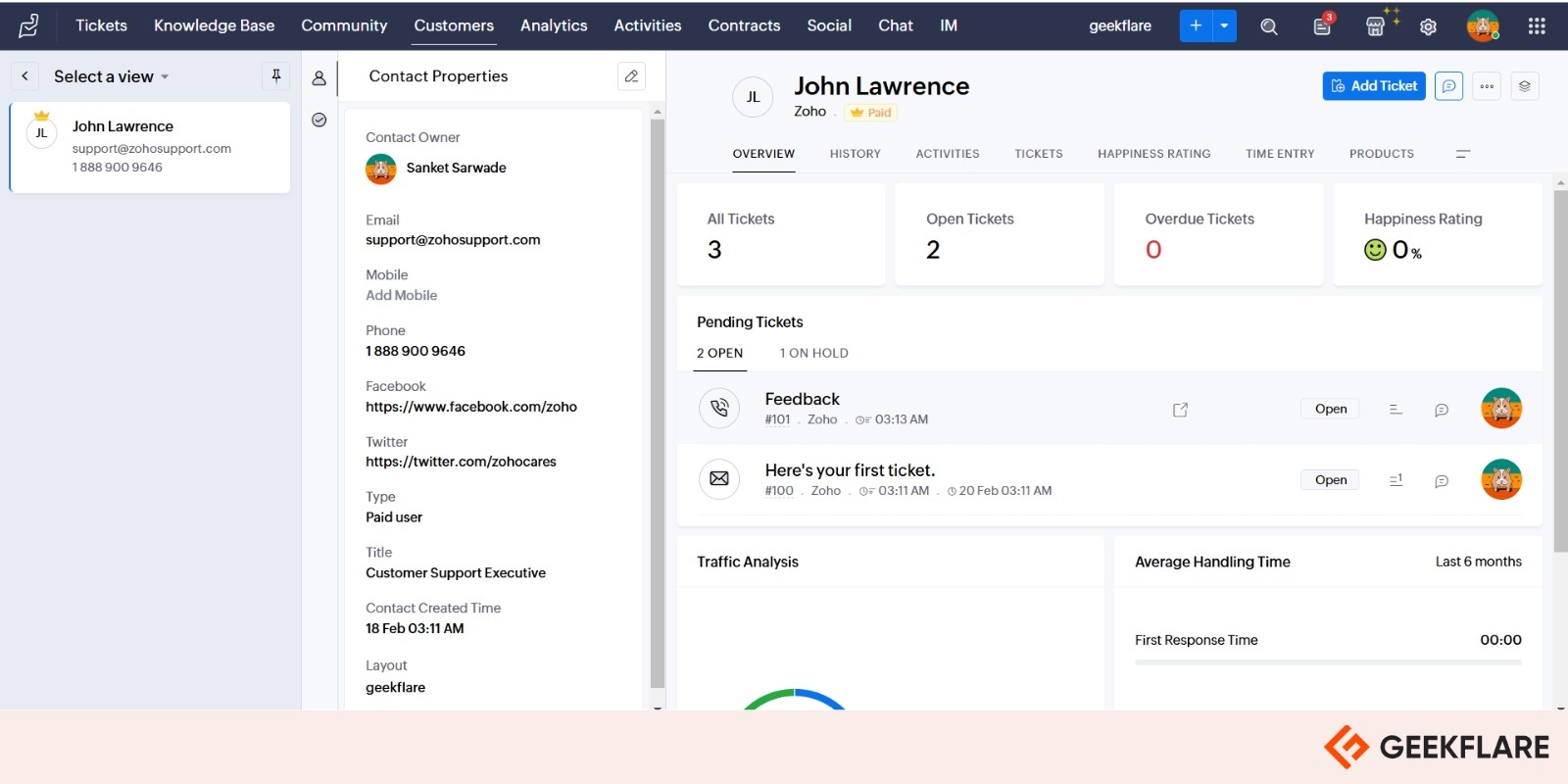1568x784 pixels.
Task: Show the contact properties person icon
Action: tap(319, 78)
